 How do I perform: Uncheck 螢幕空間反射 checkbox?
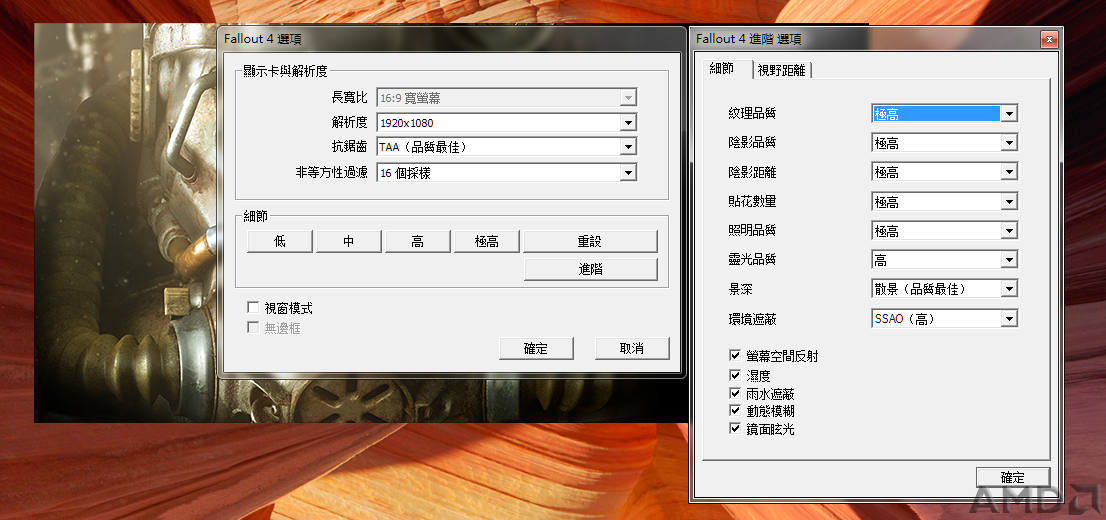pos(735,356)
